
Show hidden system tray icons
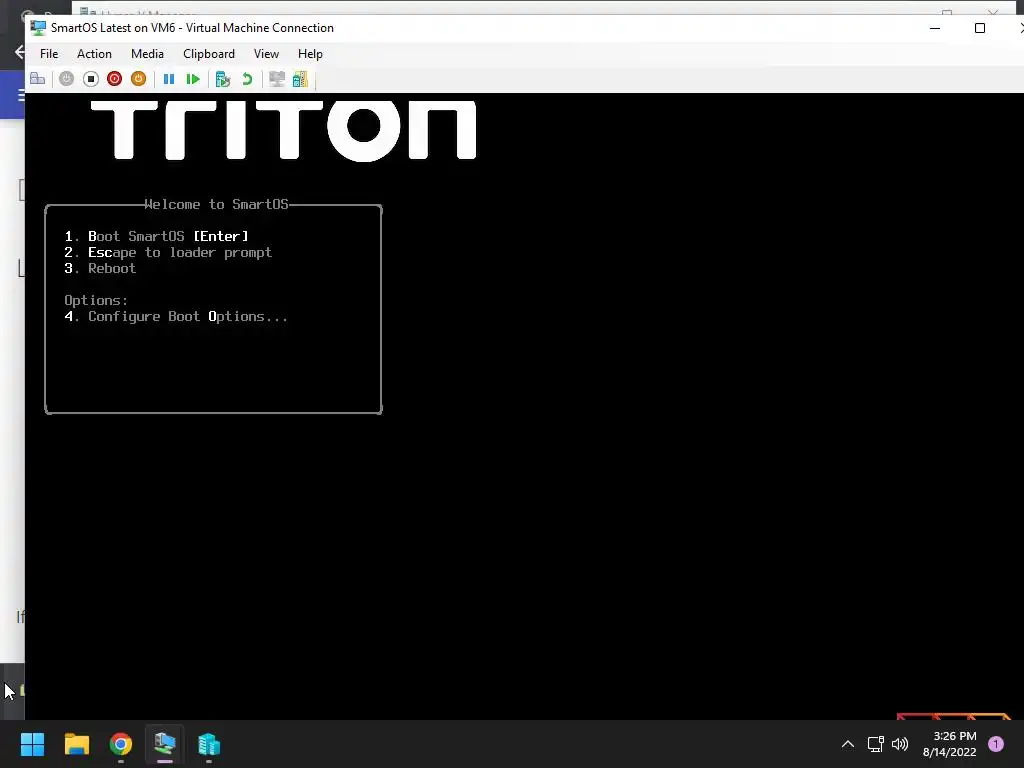(x=848, y=744)
